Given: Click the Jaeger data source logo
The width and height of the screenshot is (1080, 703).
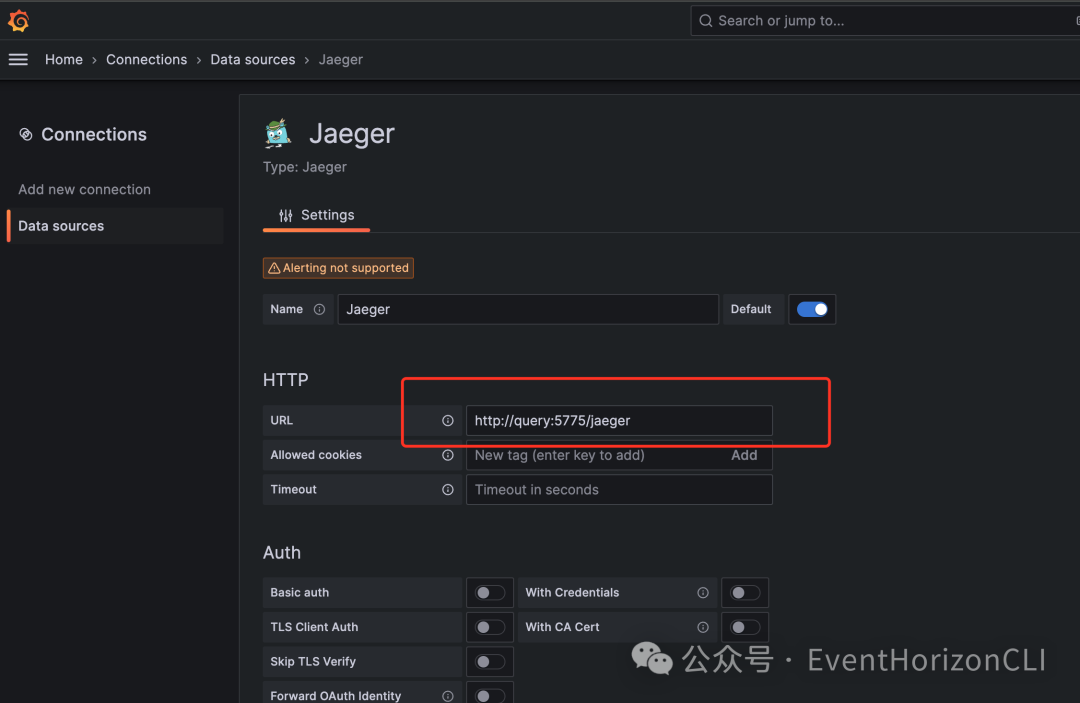Looking at the screenshot, I should point(278,133).
